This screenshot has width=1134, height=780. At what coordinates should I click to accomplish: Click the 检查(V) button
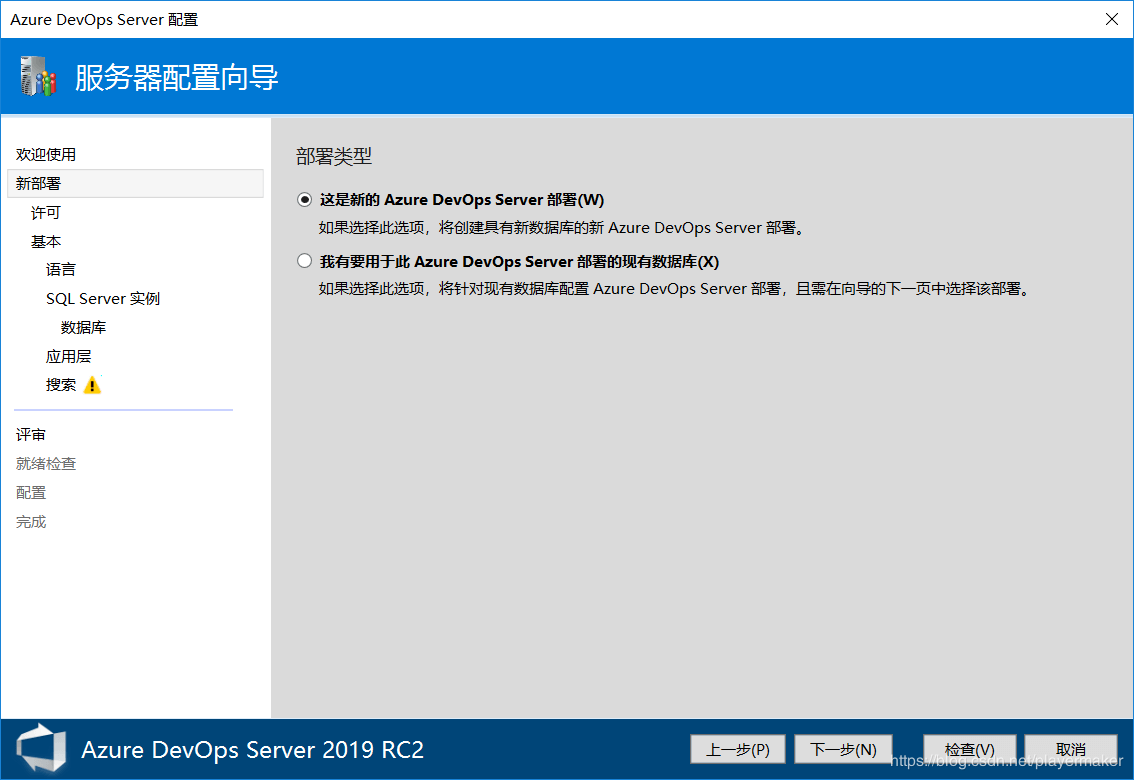click(969, 749)
